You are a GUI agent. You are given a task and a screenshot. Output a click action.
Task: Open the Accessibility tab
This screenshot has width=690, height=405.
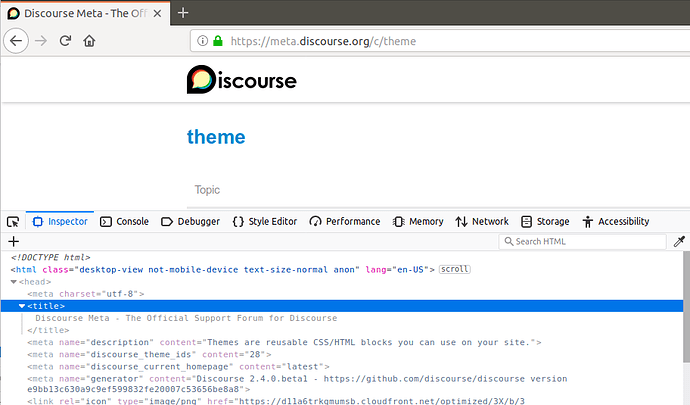pos(616,221)
